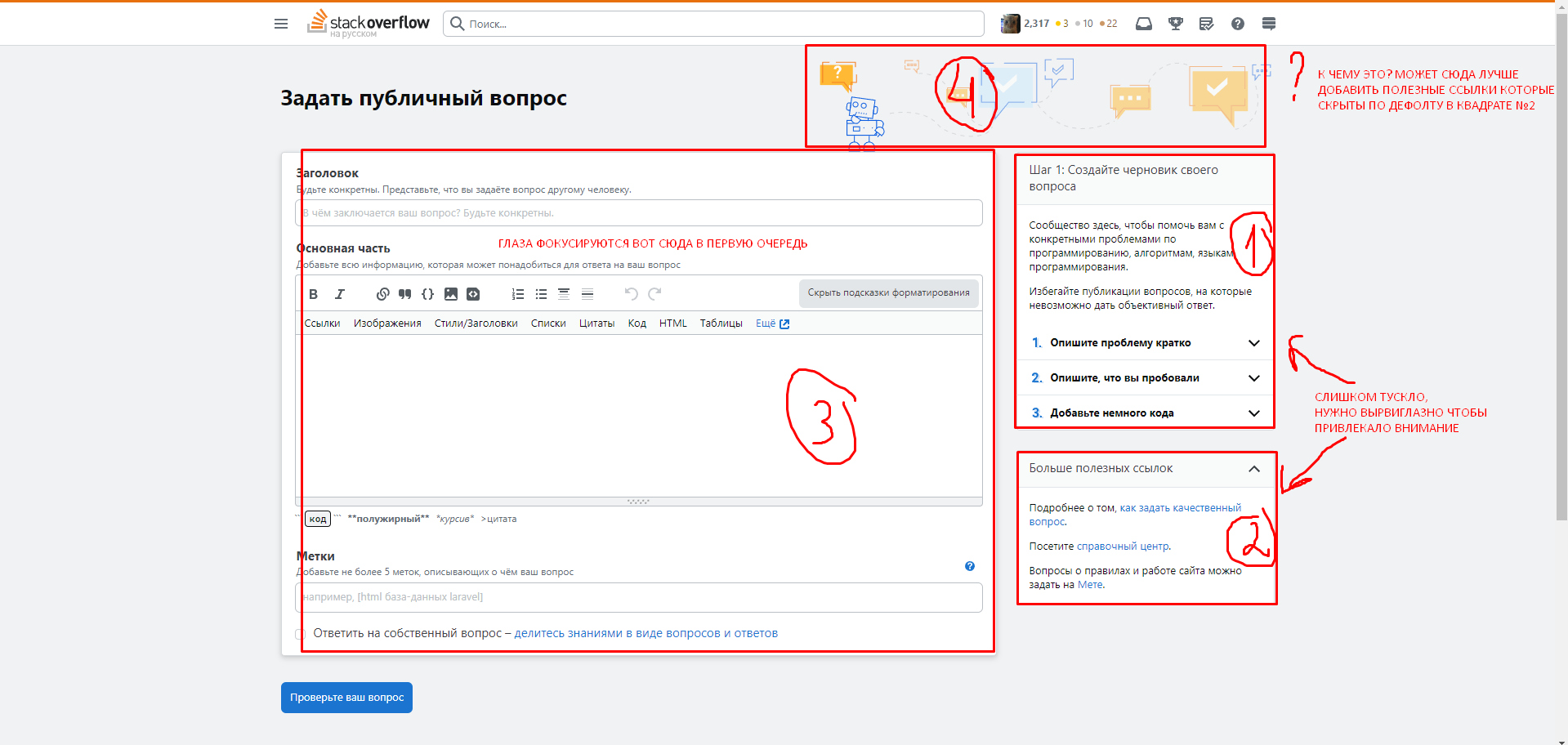The width and height of the screenshot is (1568, 745).
Task: Collapse the 'Больше полезных ссылок' panel
Action: coord(1254,469)
